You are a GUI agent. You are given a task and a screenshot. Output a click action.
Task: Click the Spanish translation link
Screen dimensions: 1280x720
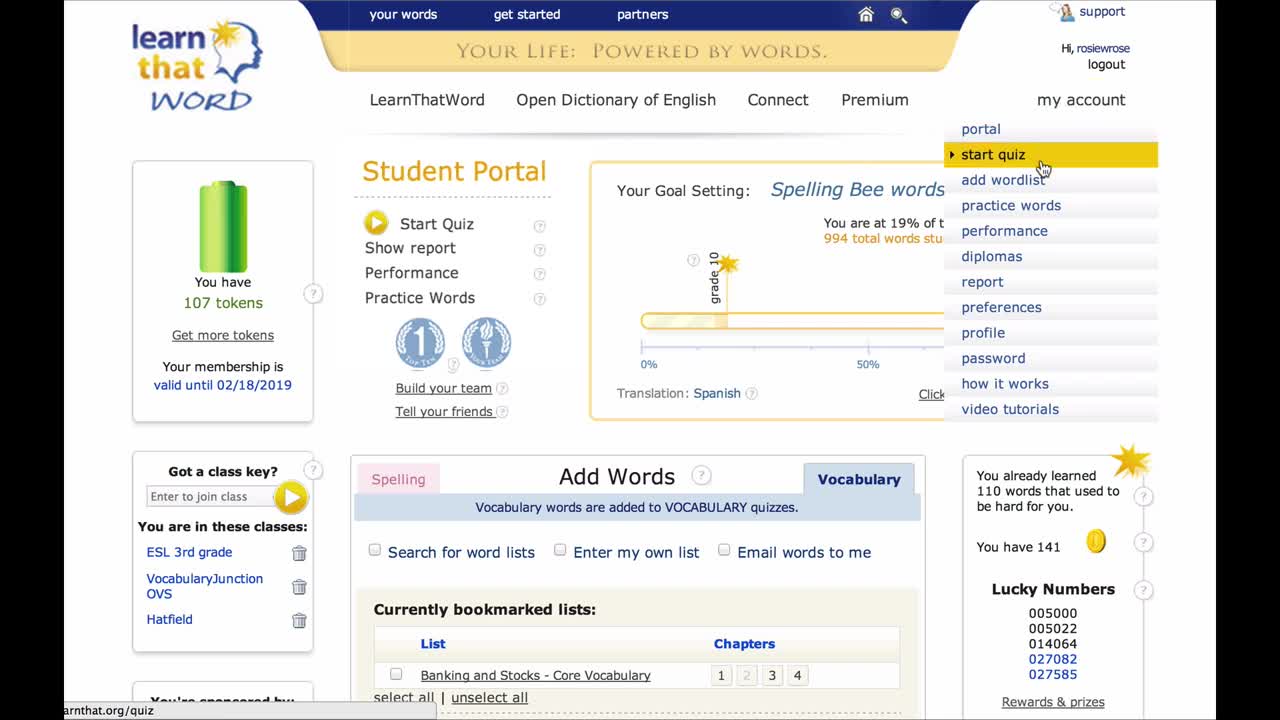717,393
